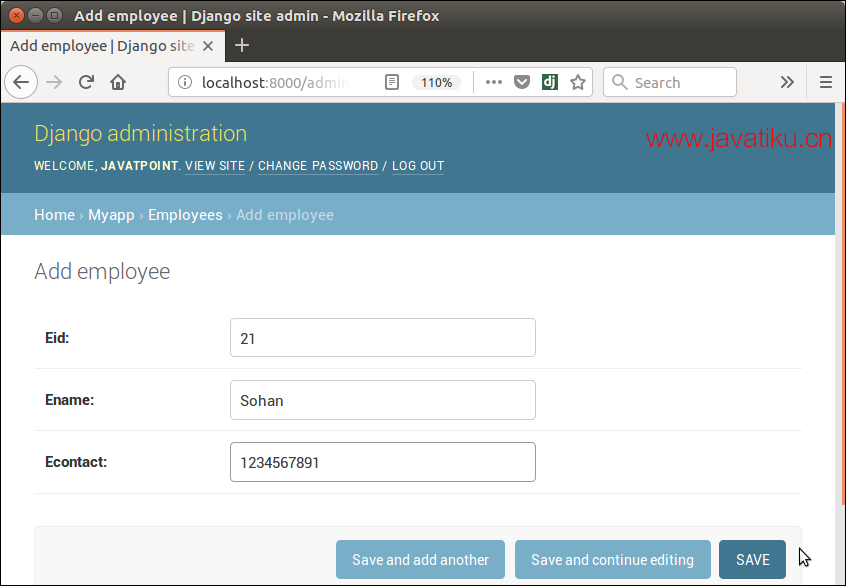Open the Firefox hamburger menu
Viewport: 846px width, 586px height.
click(x=825, y=82)
